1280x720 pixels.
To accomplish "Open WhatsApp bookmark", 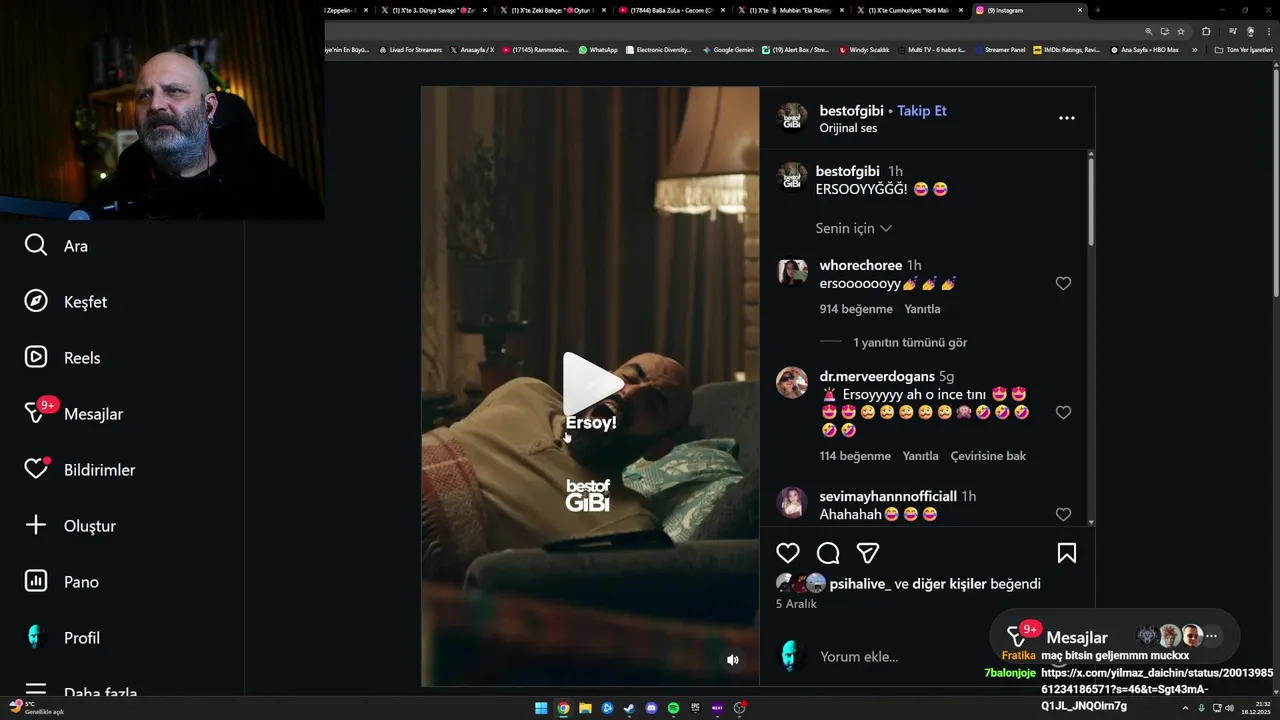I will [598, 50].
